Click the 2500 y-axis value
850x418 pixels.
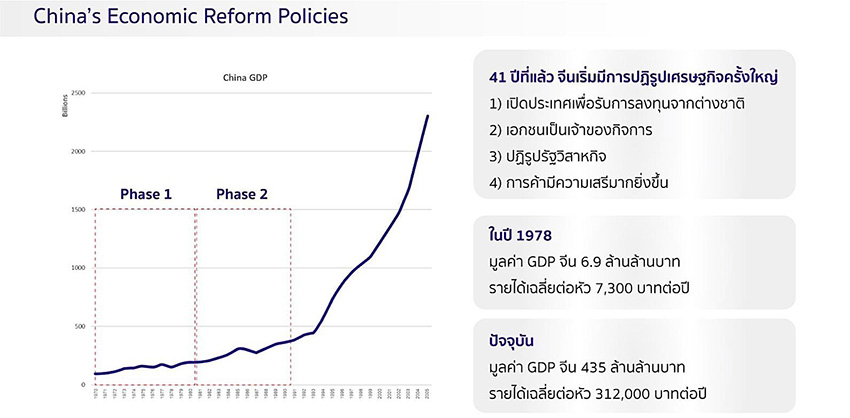79,93
